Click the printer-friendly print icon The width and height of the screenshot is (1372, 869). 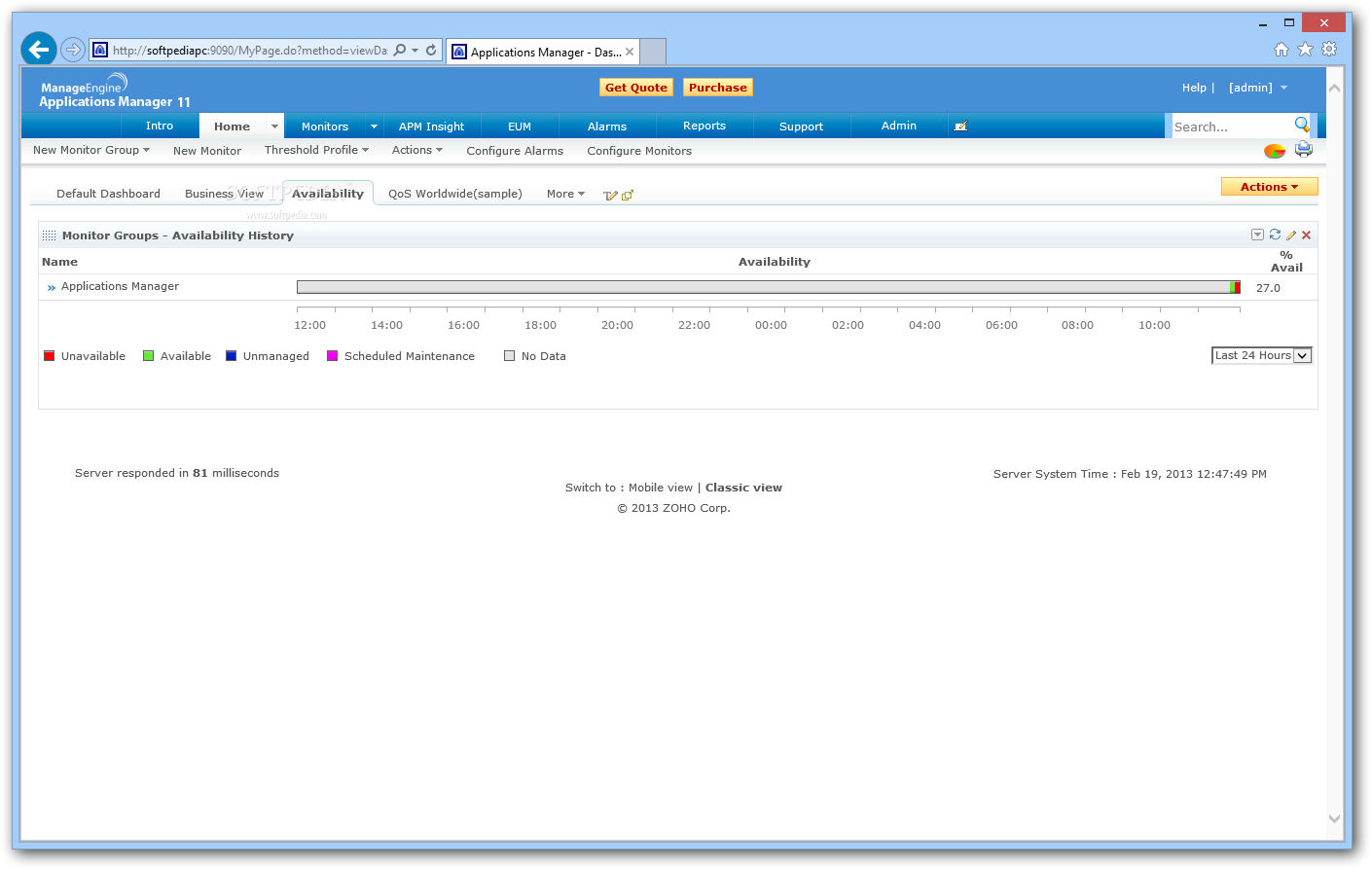1304,150
